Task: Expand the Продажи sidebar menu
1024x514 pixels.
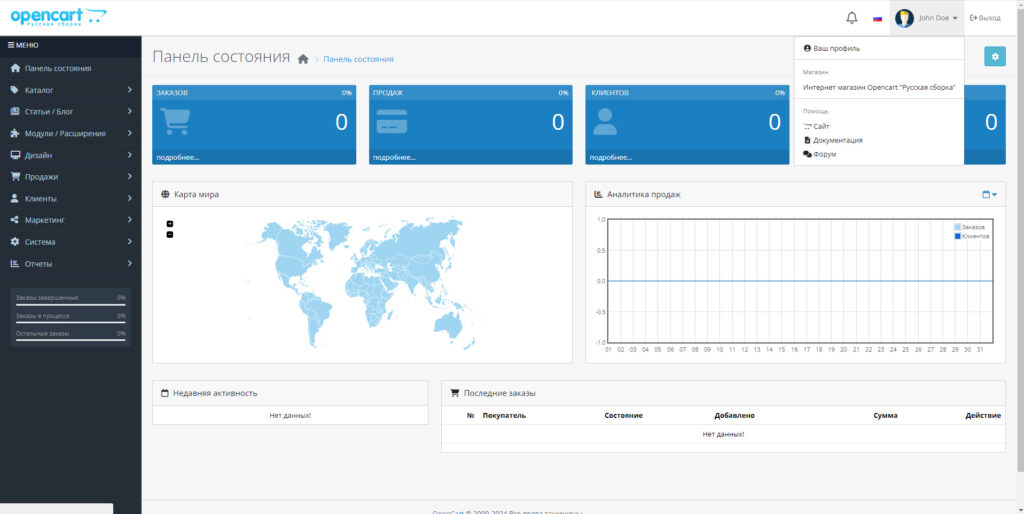Action: point(71,176)
